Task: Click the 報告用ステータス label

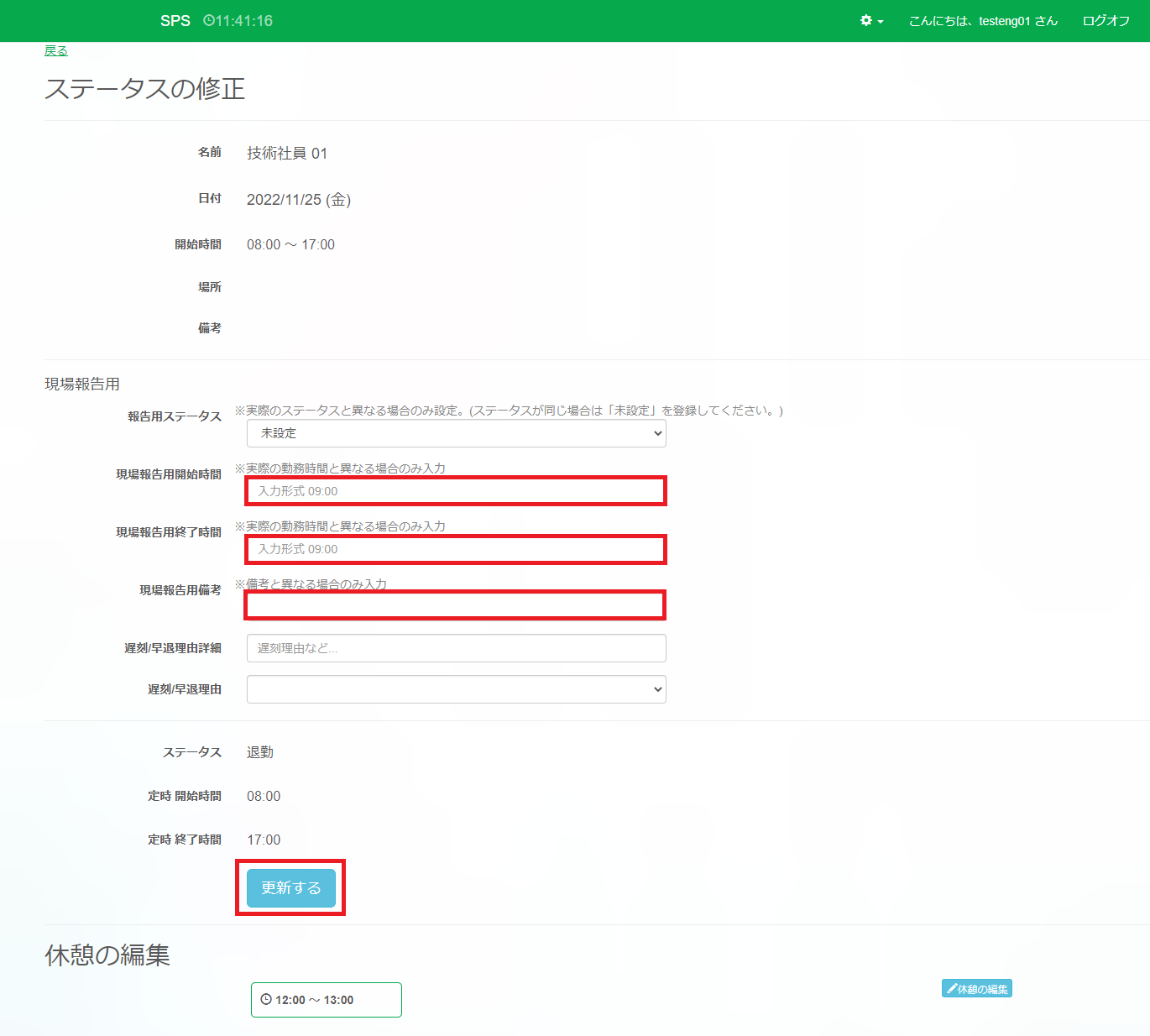Action: click(174, 416)
